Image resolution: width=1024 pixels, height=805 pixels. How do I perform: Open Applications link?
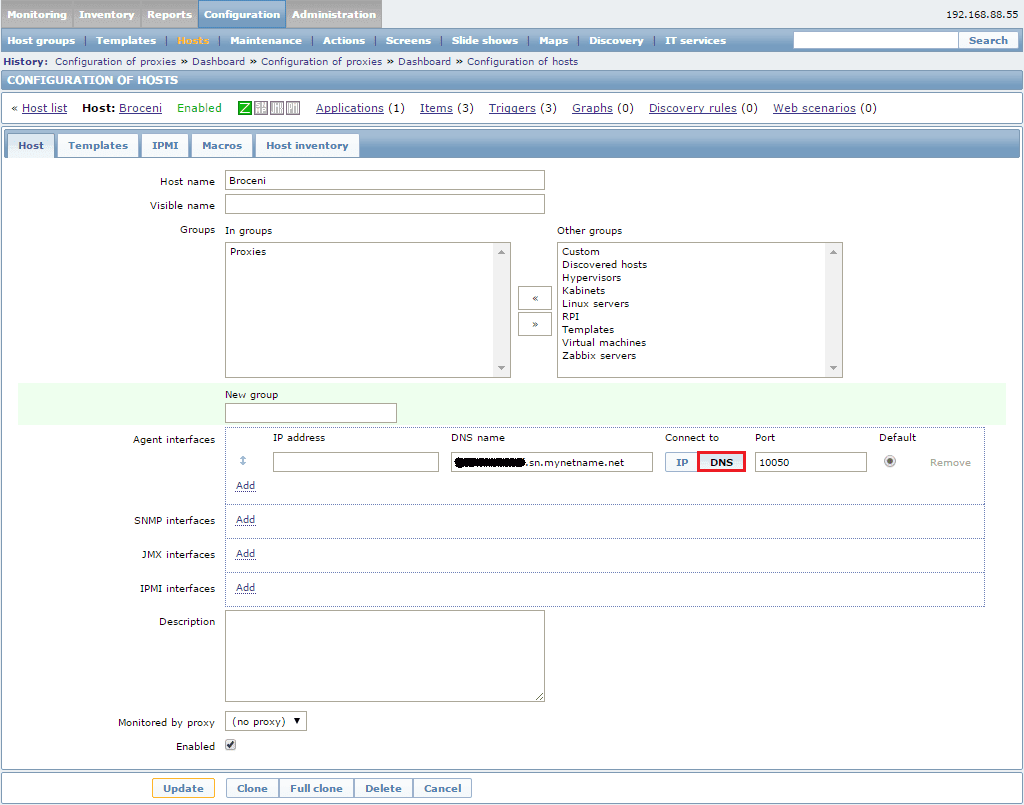click(349, 108)
